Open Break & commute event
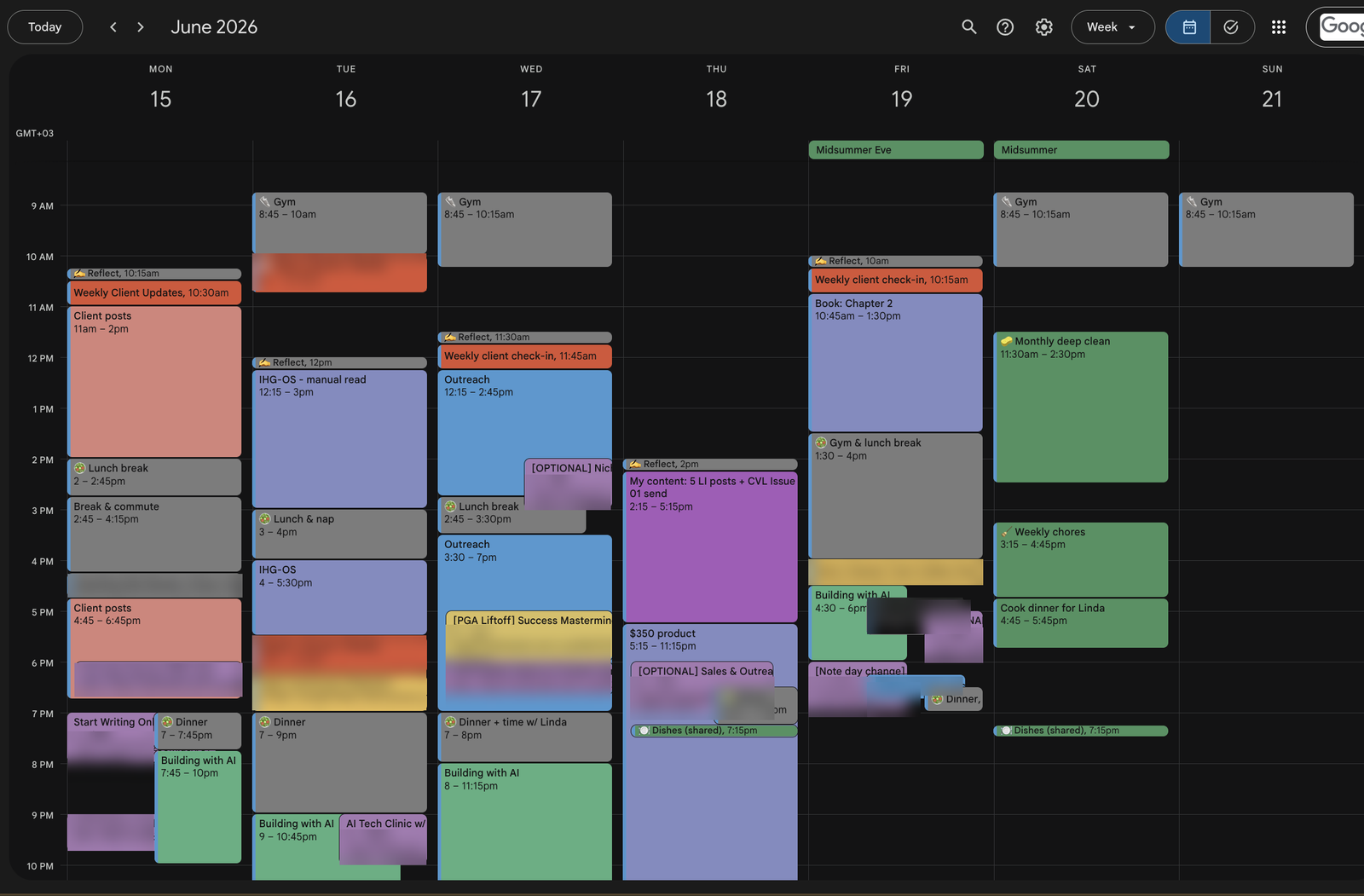Viewport: 1364px width, 896px height. pyautogui.click(x=154, y=534)
